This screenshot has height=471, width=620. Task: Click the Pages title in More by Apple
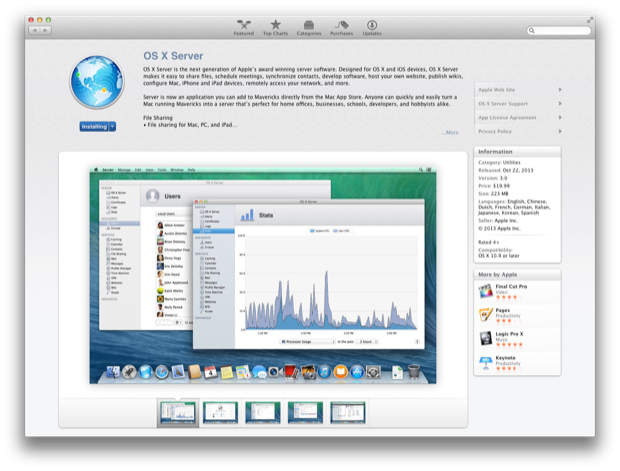click(503, 310)
